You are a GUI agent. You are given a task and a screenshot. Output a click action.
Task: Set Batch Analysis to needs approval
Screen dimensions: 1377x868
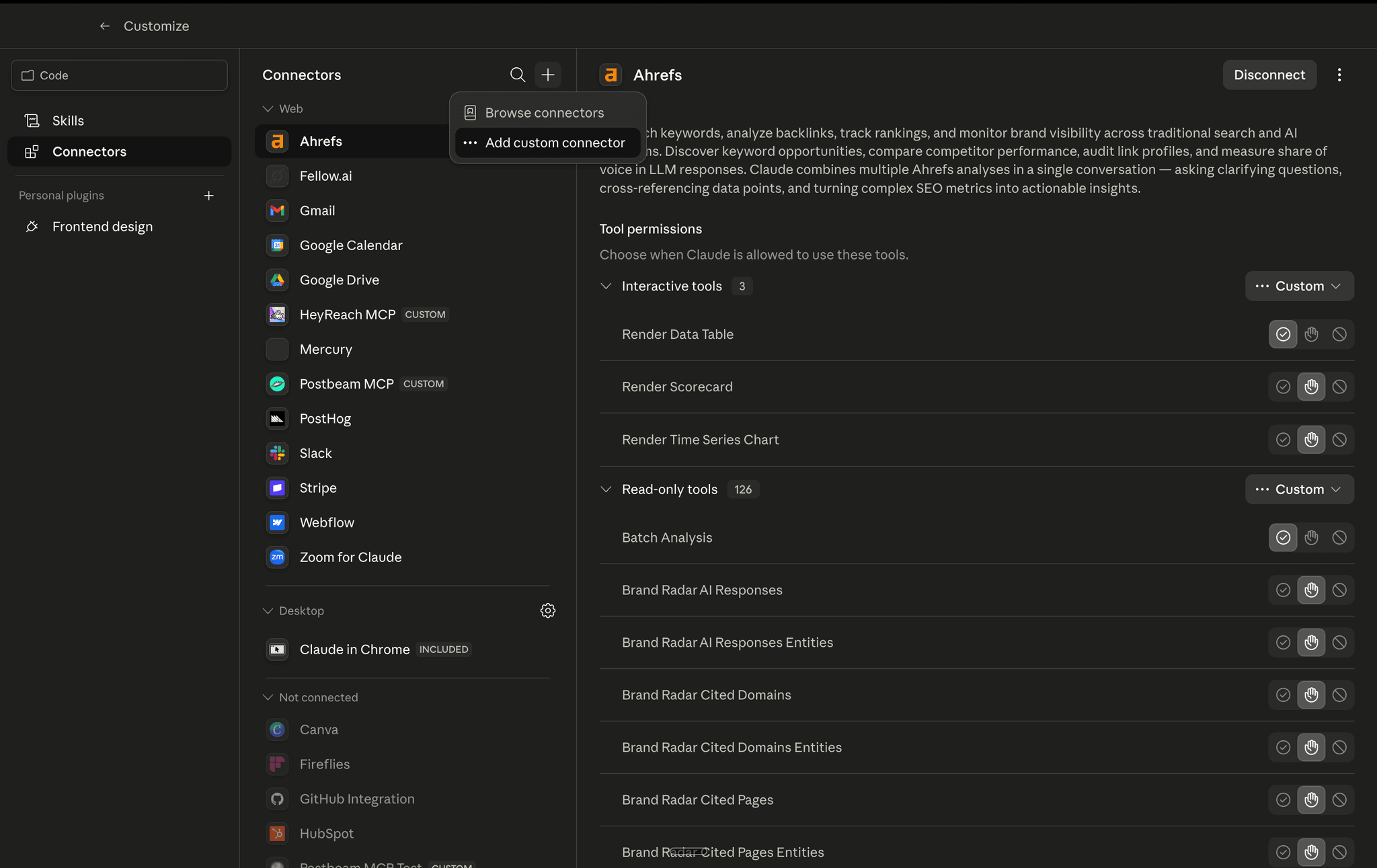click(x=1311, y=537)
